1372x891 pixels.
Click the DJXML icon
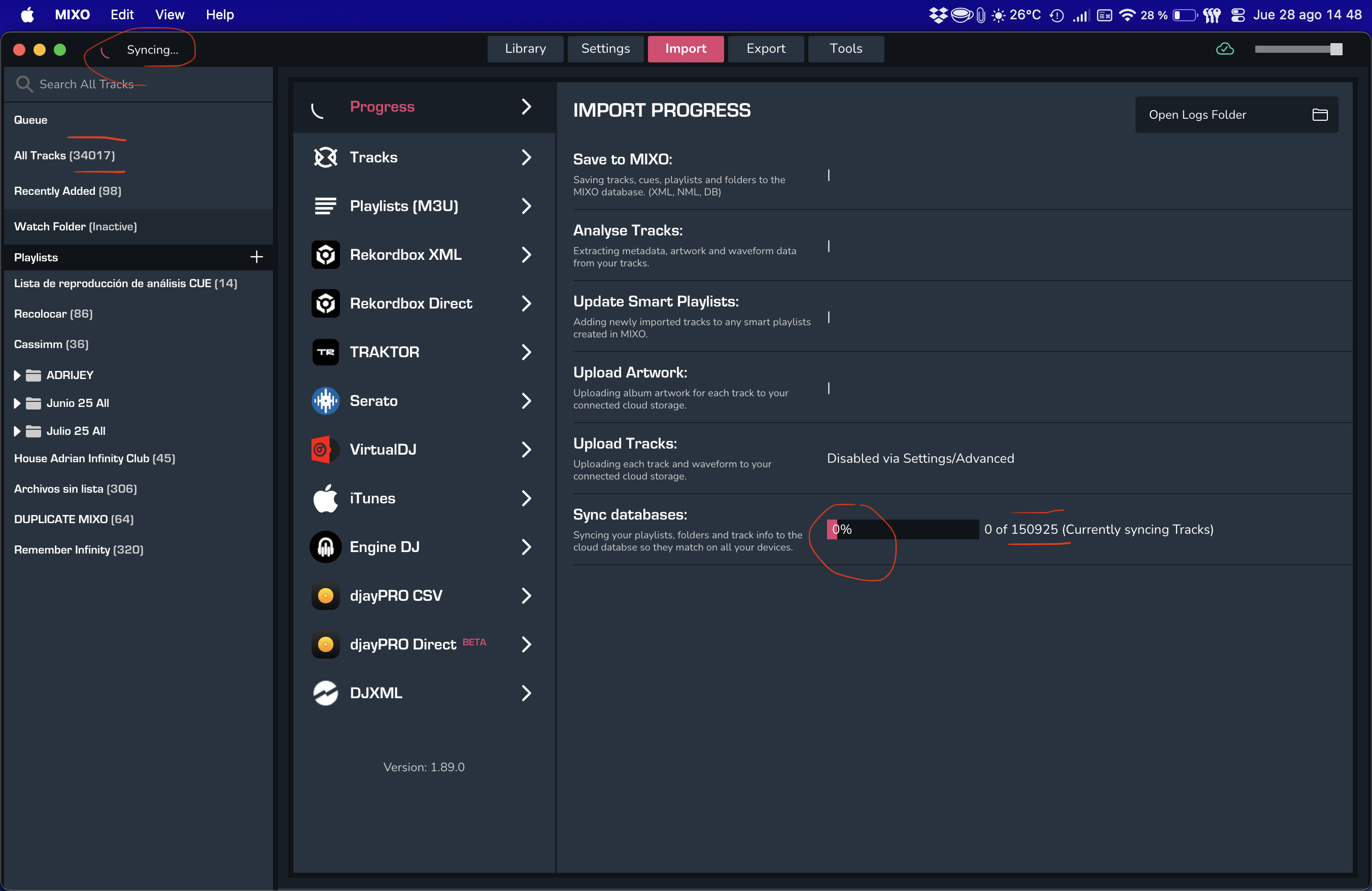325,693
